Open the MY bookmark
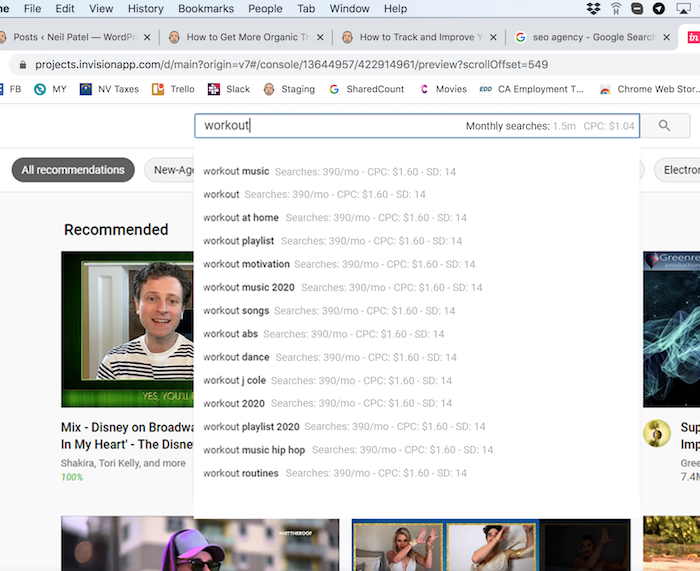700x571 pixels. [50, 89]
